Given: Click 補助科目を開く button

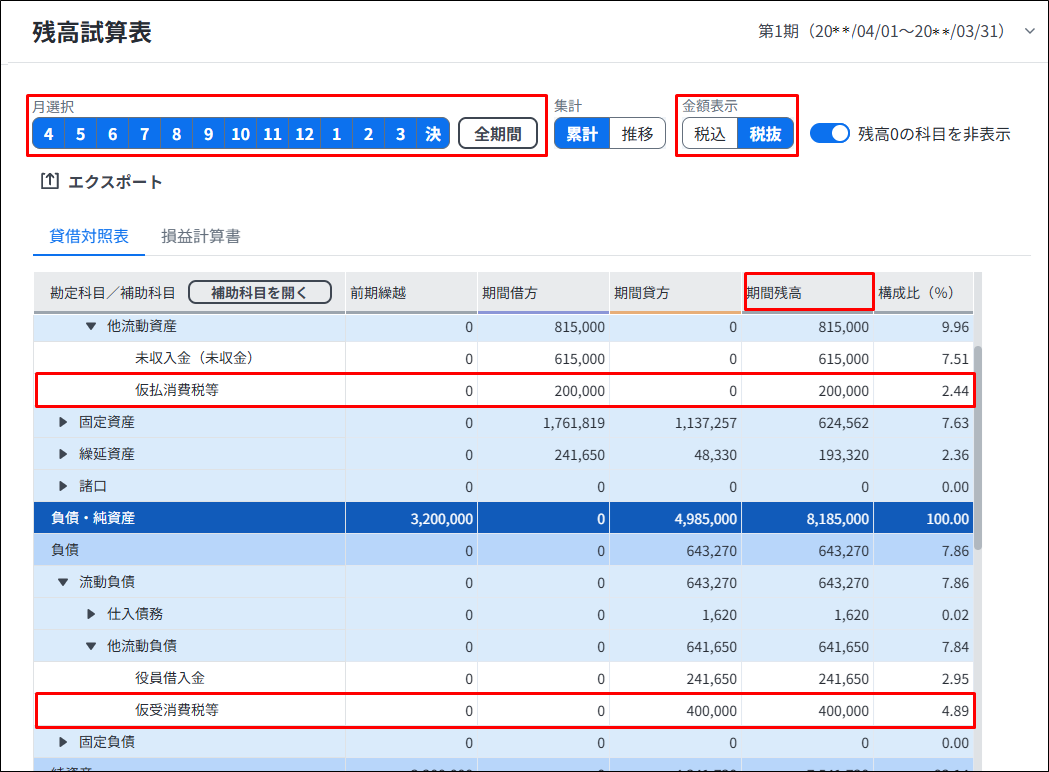Looking at the screenshot, I should pyautogui.click(x=260, y=292).
